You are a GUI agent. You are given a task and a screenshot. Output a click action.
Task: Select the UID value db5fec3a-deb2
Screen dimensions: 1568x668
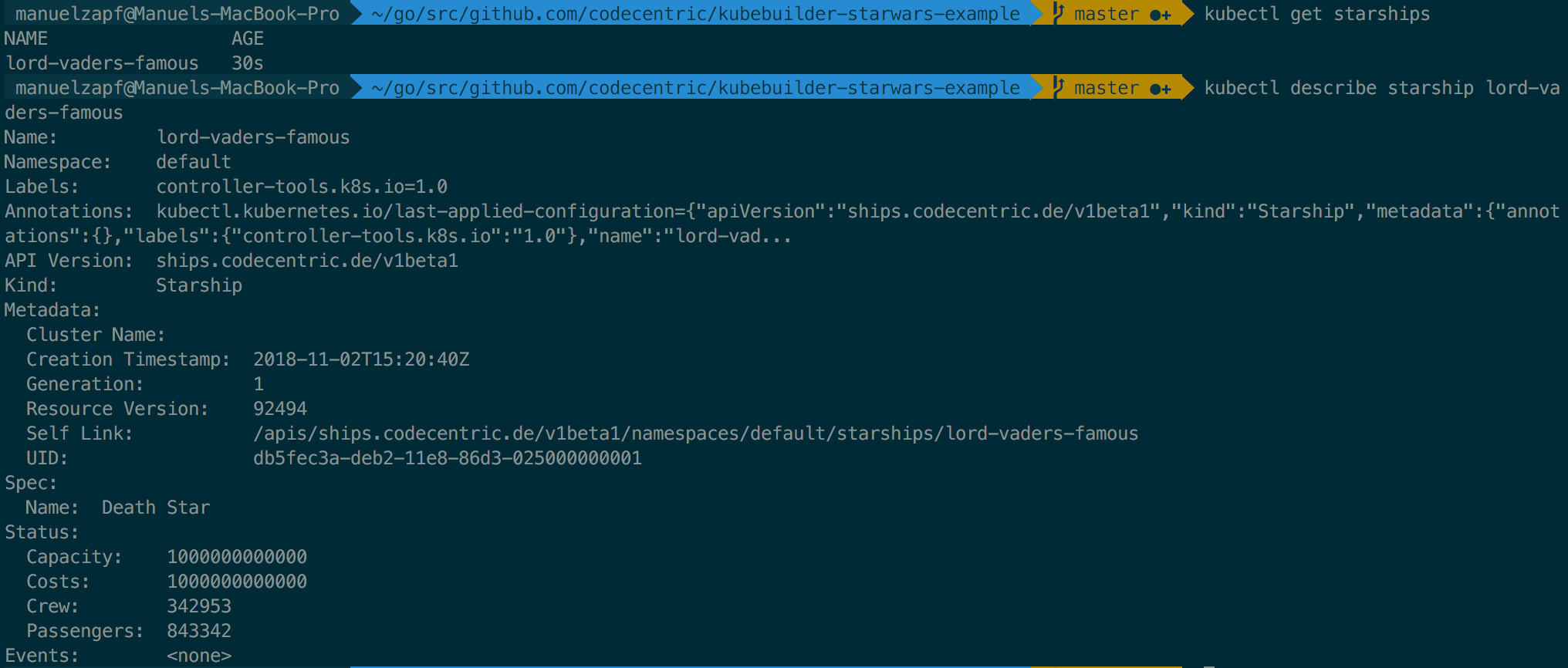[448, 458]
